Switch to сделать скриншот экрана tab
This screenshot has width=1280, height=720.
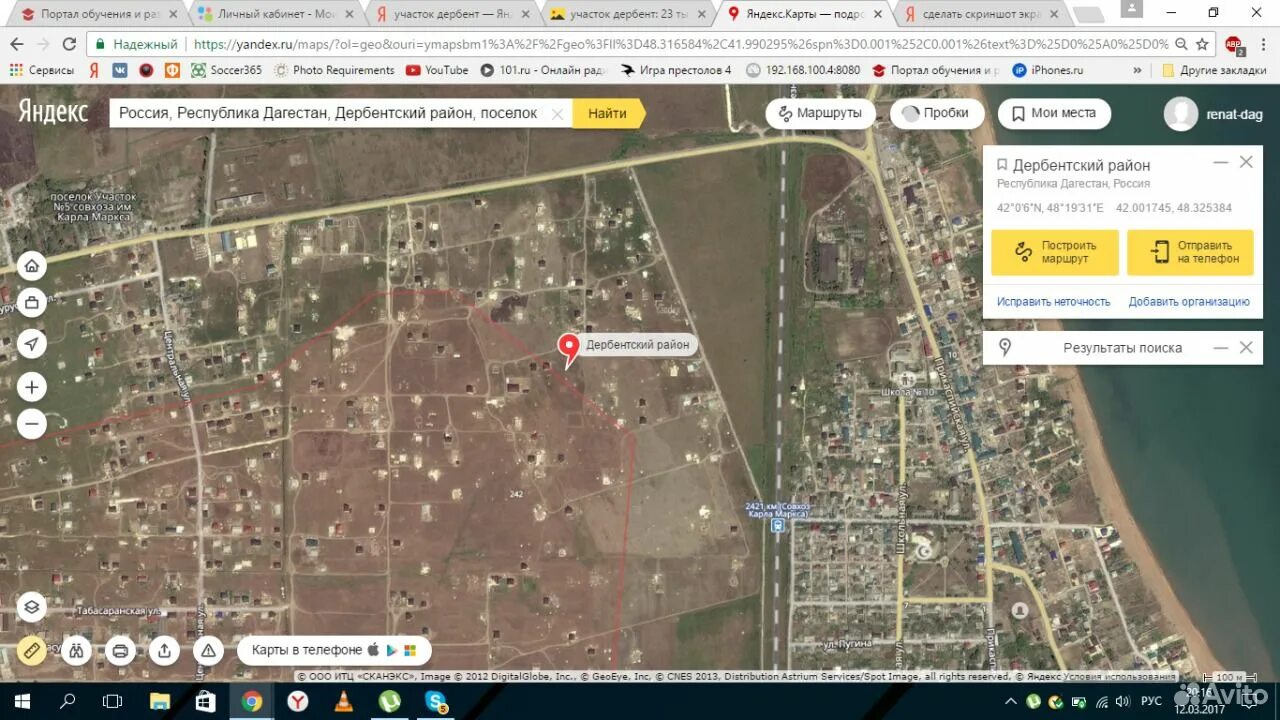[979, 14]
